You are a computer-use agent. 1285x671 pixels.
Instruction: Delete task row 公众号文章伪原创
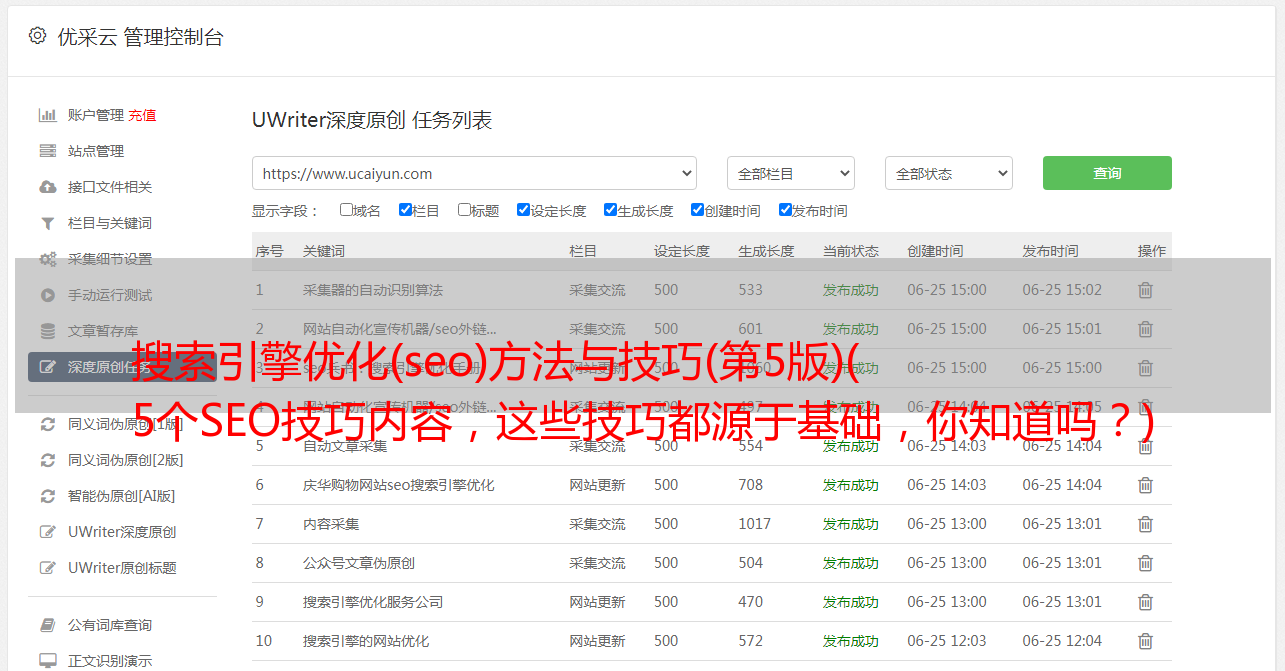[x=1146, y=563]
